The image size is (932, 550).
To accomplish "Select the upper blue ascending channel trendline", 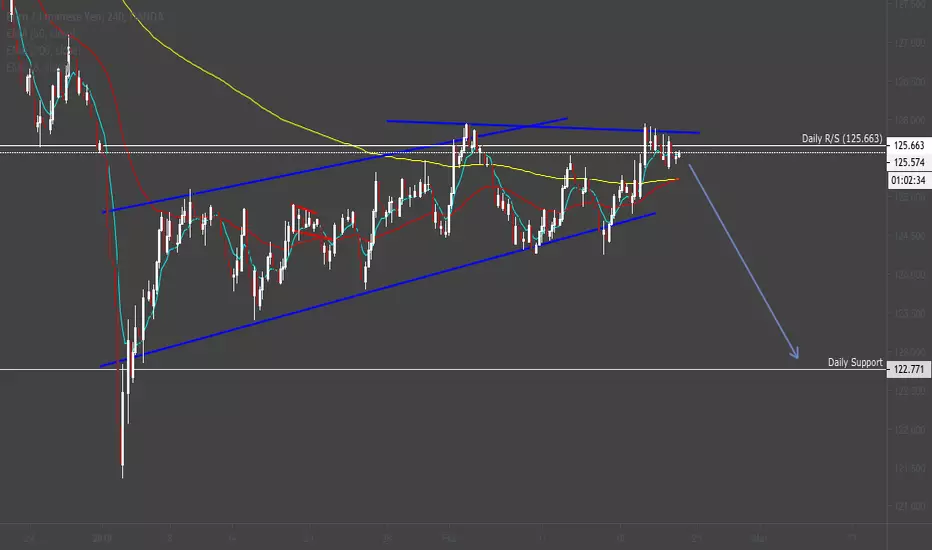I will point(335,165).
